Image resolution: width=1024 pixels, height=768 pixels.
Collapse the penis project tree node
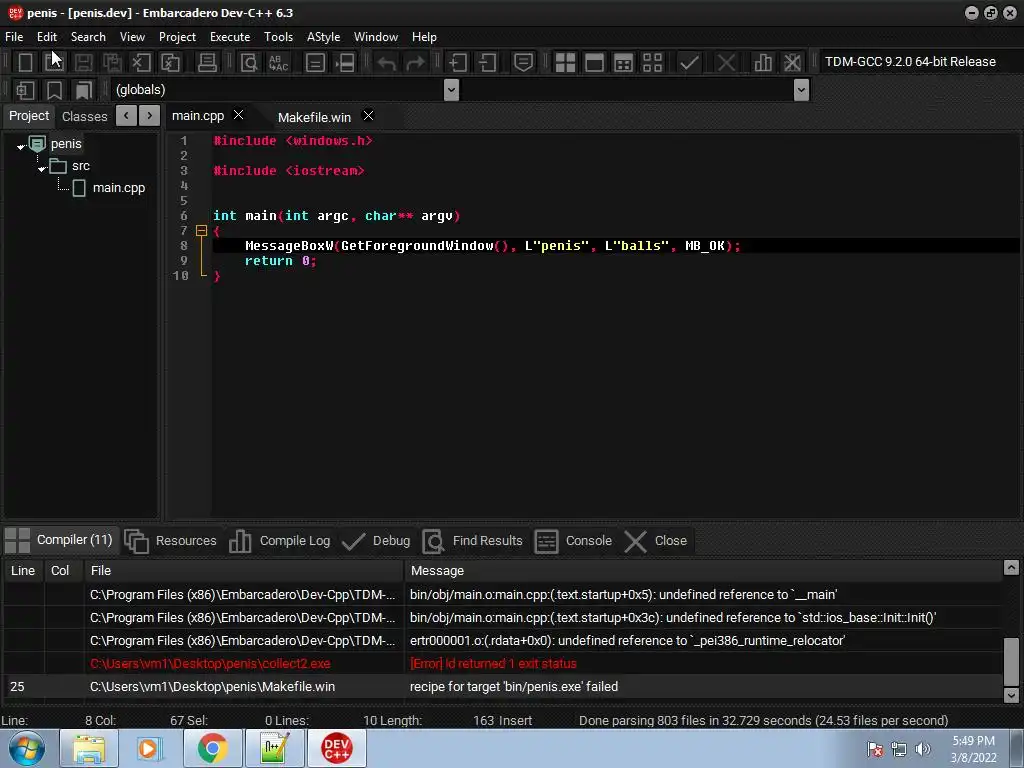[21, 146]
